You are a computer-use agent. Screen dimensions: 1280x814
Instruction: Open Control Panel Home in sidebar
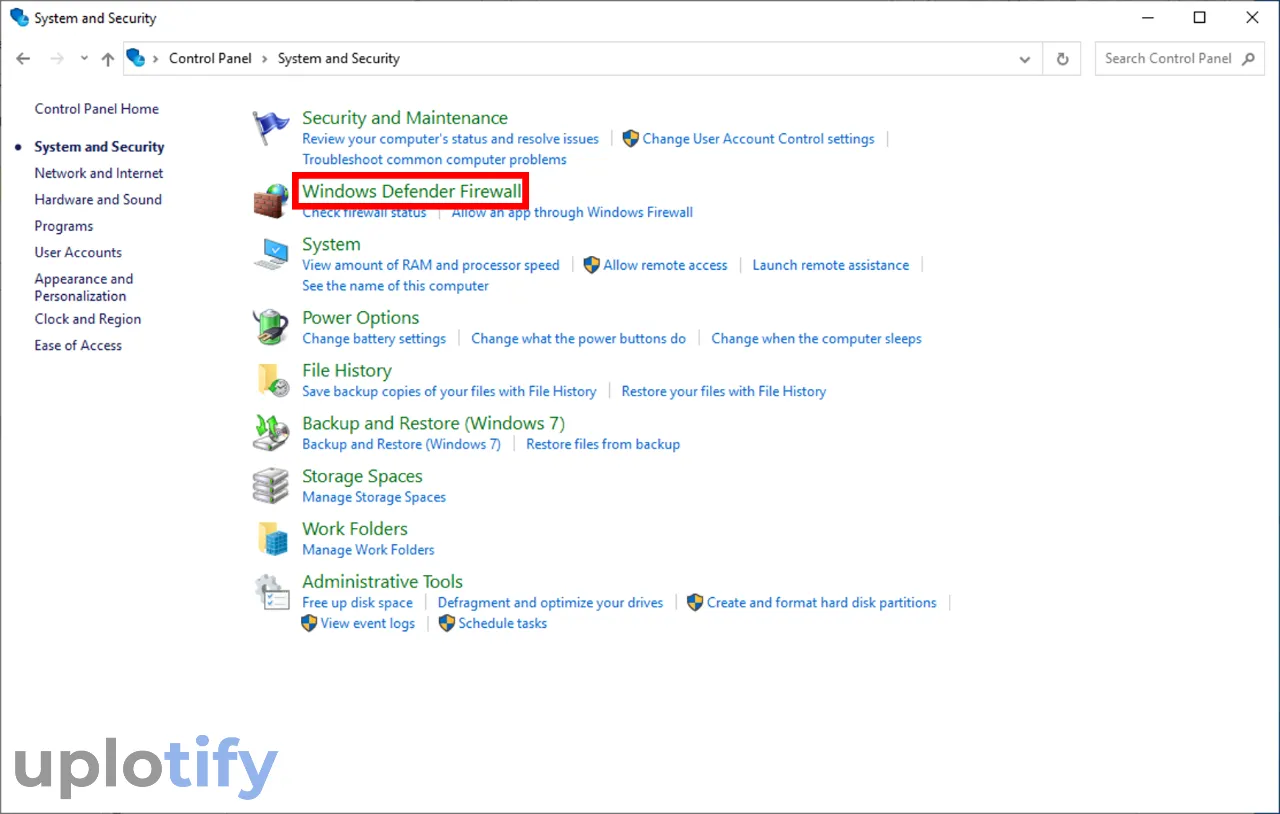[97, 109]
